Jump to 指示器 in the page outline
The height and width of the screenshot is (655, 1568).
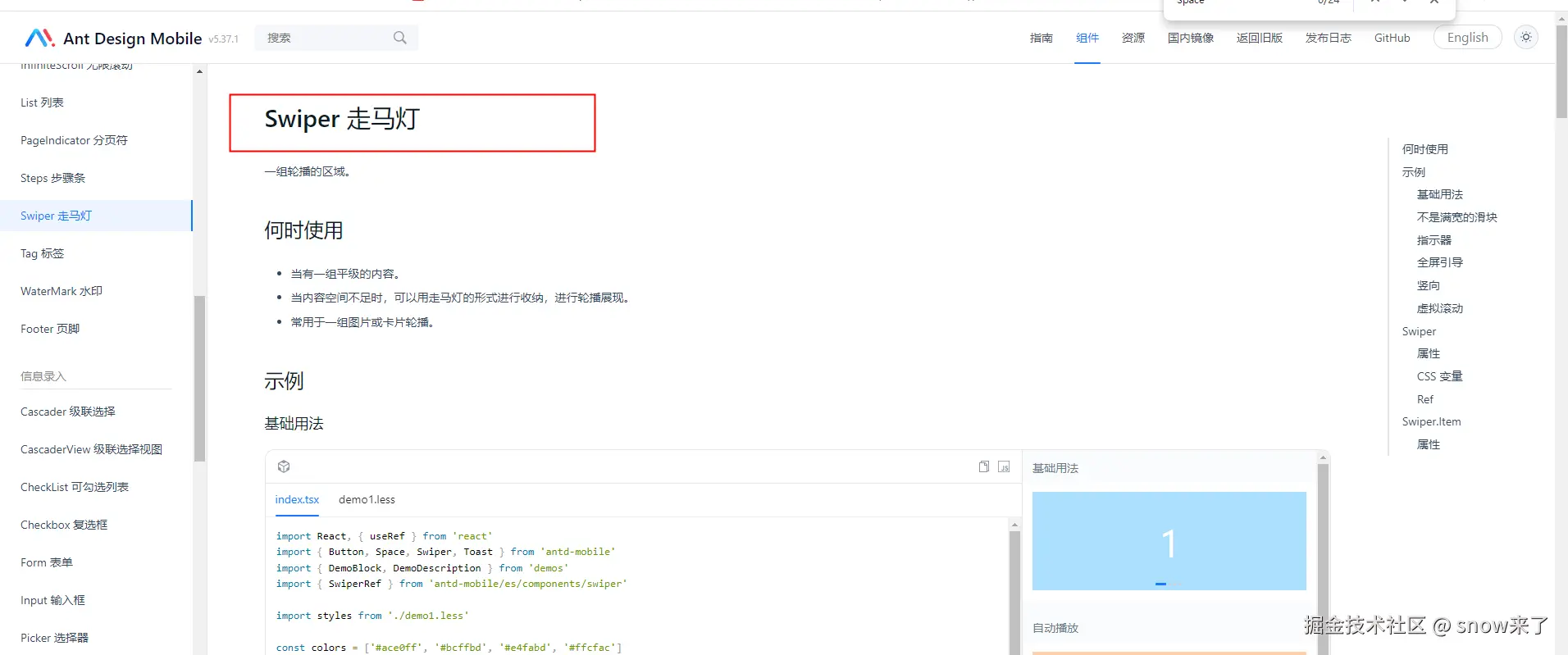pyautogui.click(x=1434, y=240)
